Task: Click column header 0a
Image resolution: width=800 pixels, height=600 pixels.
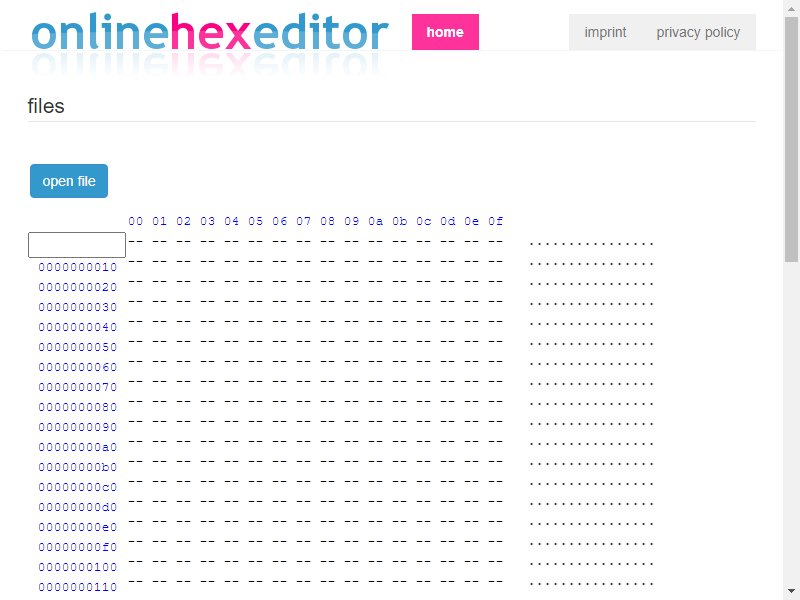Action: 376,221
